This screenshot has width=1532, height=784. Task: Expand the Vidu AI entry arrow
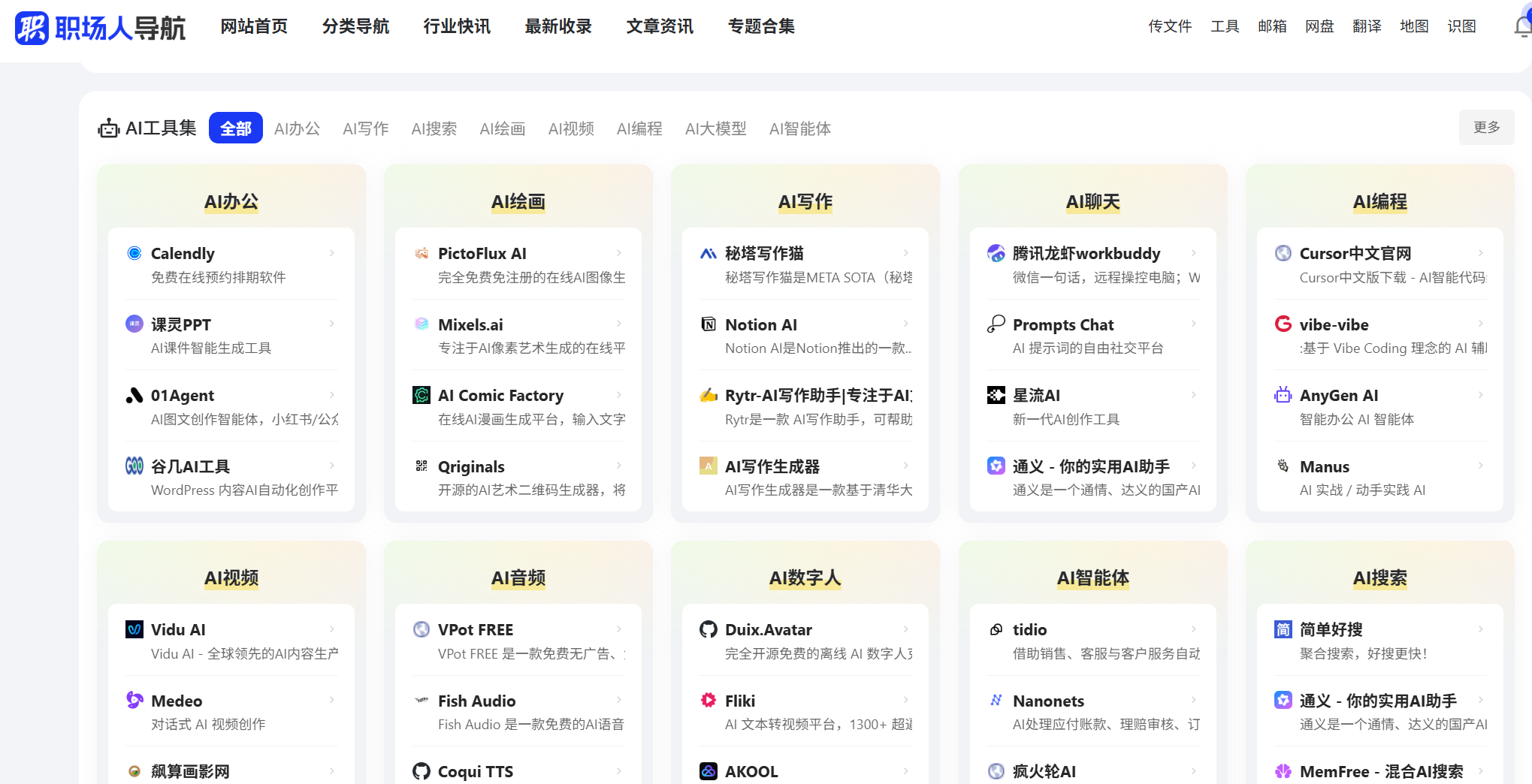pyautogui.click(x=332, y=629)
